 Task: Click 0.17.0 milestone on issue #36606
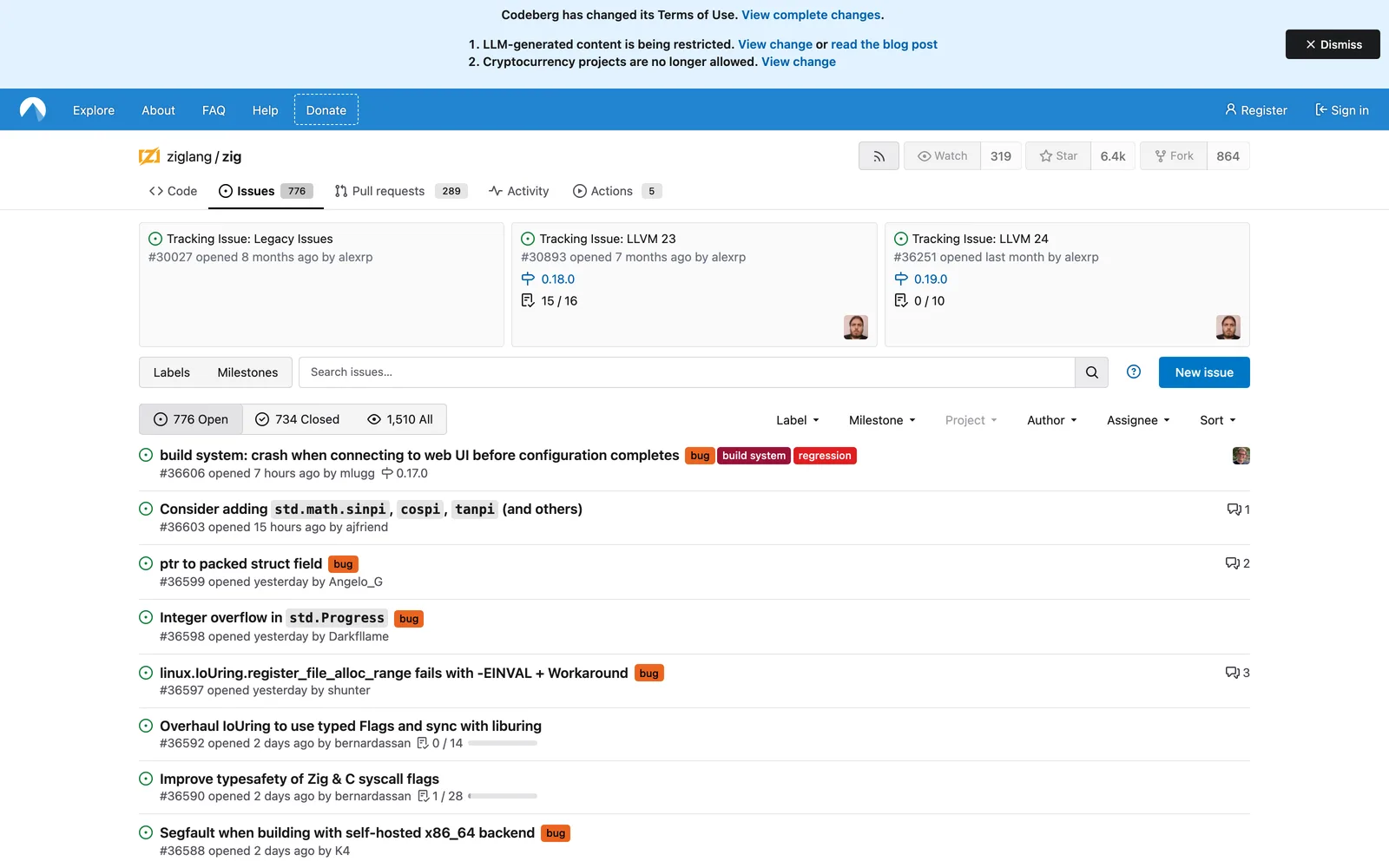pos(405,474)
